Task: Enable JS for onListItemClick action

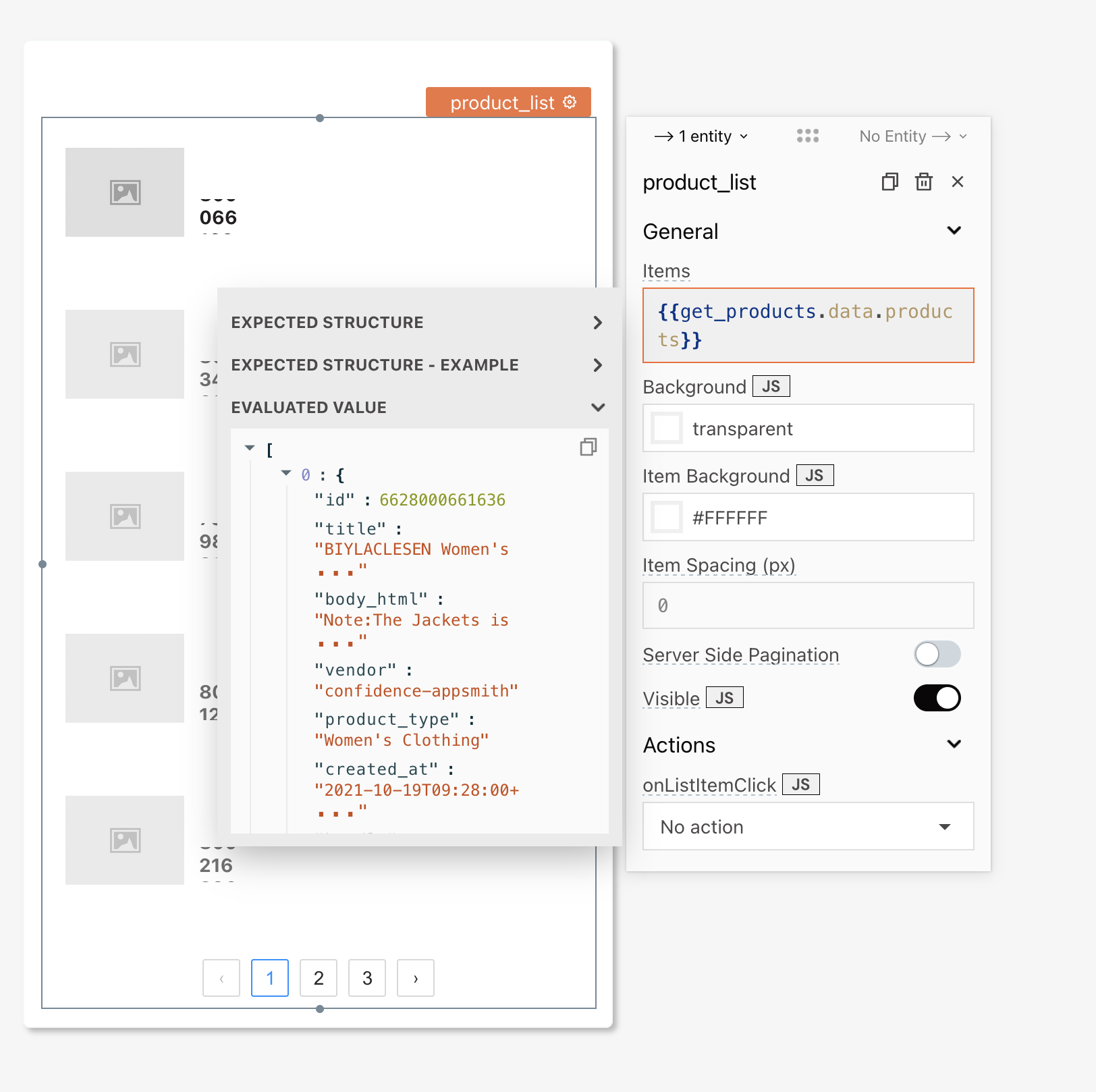Action: coord(800,784)
